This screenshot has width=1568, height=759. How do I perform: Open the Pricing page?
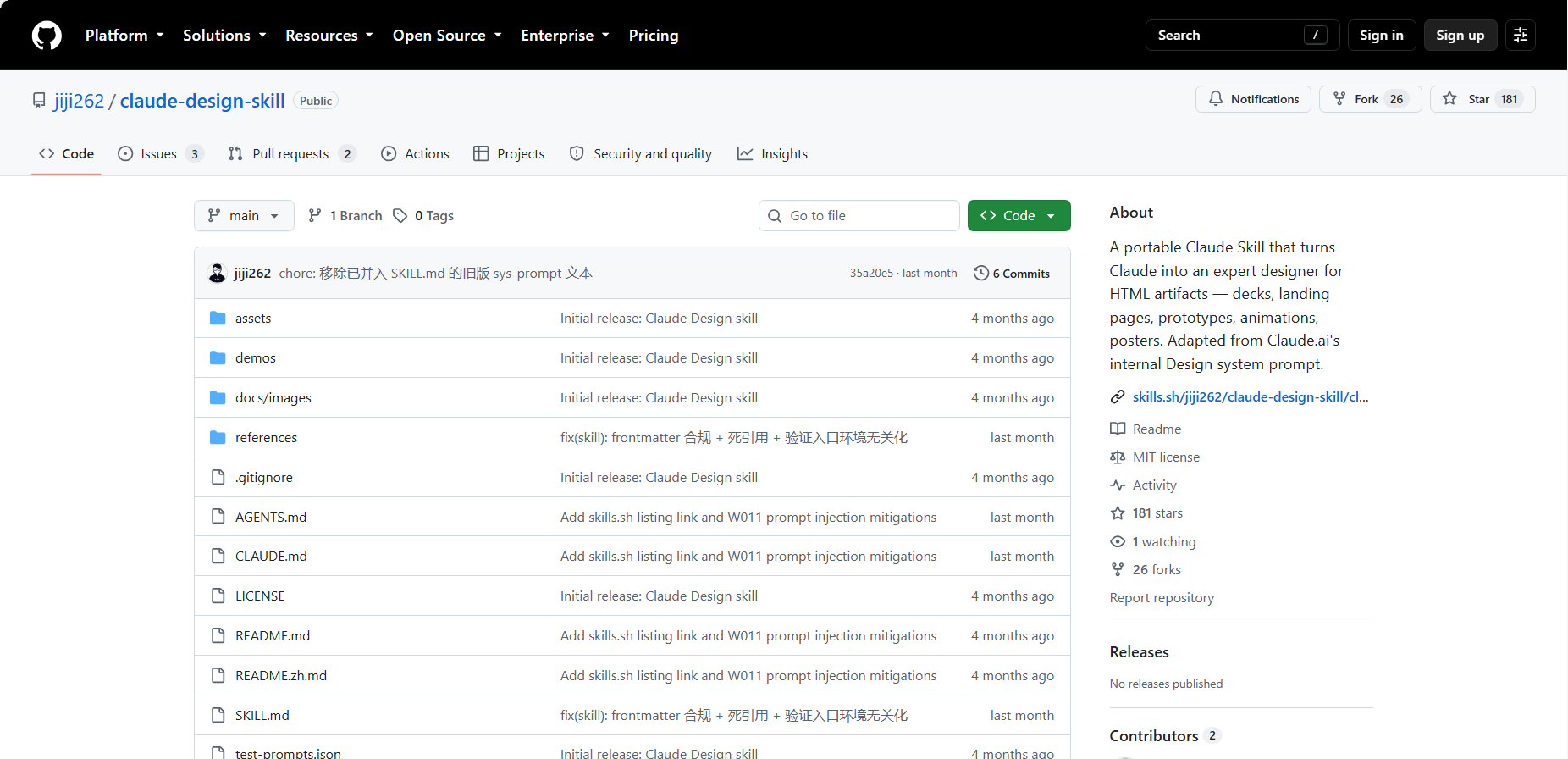[654, 36]
